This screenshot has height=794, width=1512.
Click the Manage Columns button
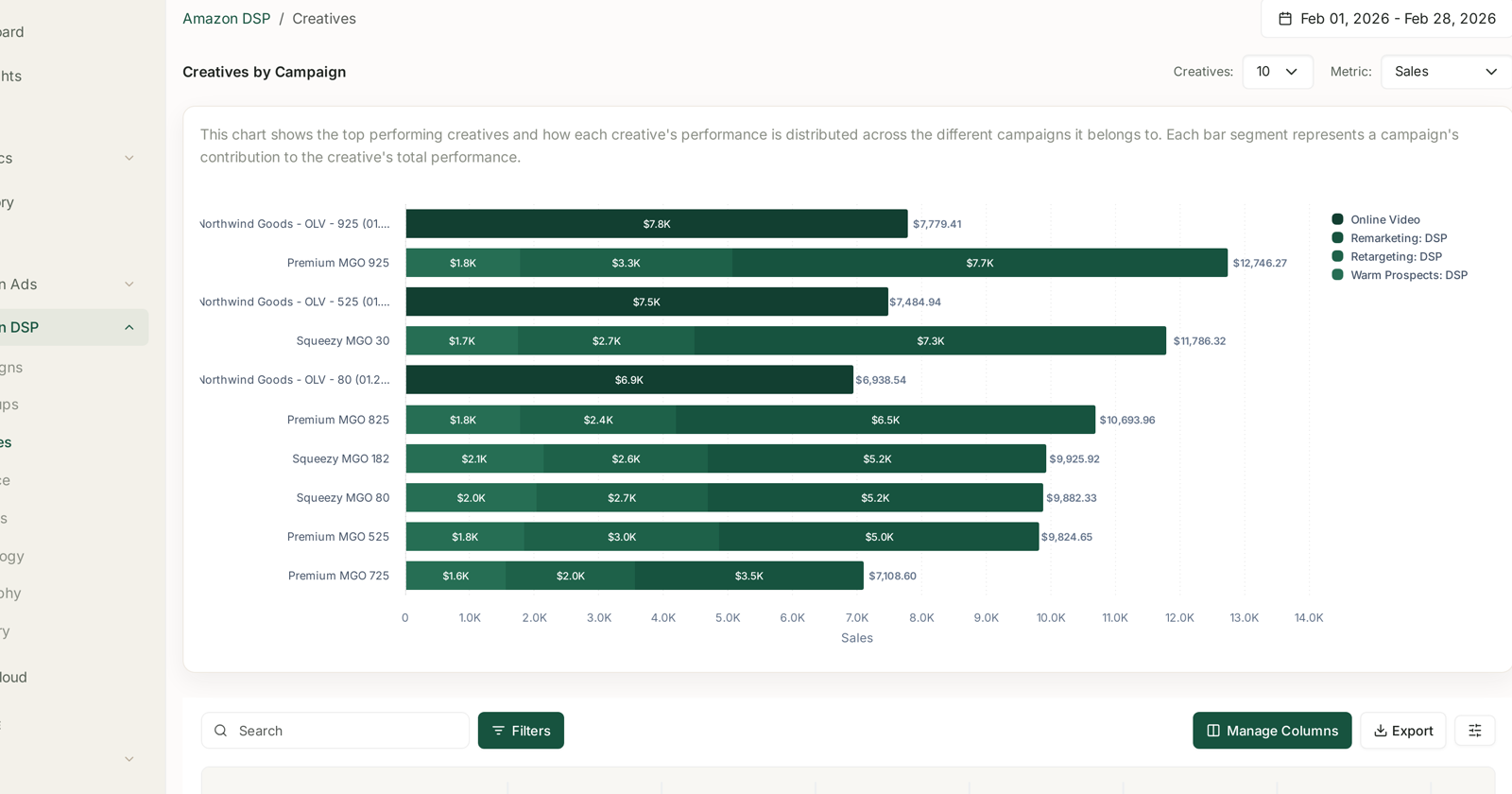1272,731
